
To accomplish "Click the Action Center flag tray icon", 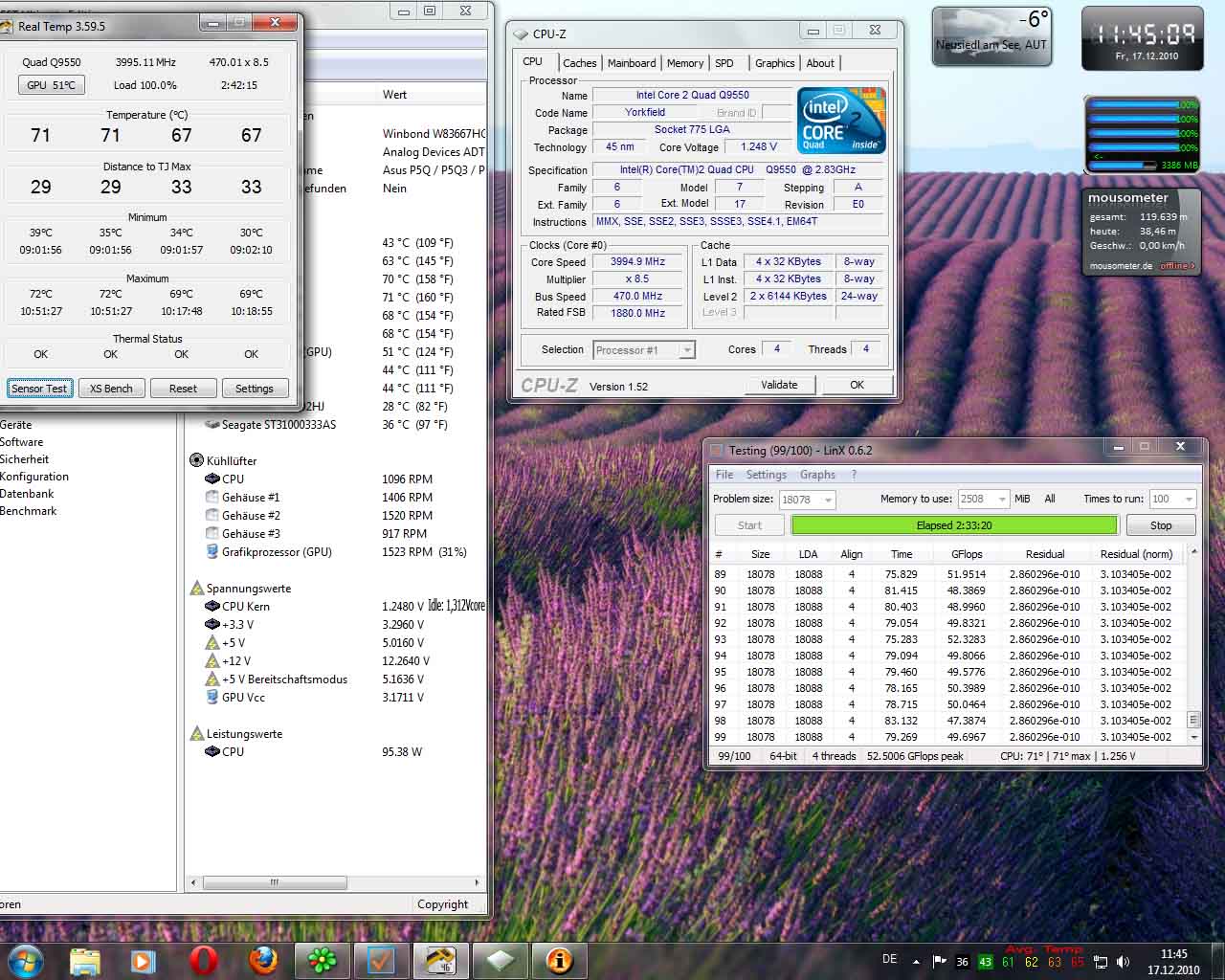I will 940,962.
